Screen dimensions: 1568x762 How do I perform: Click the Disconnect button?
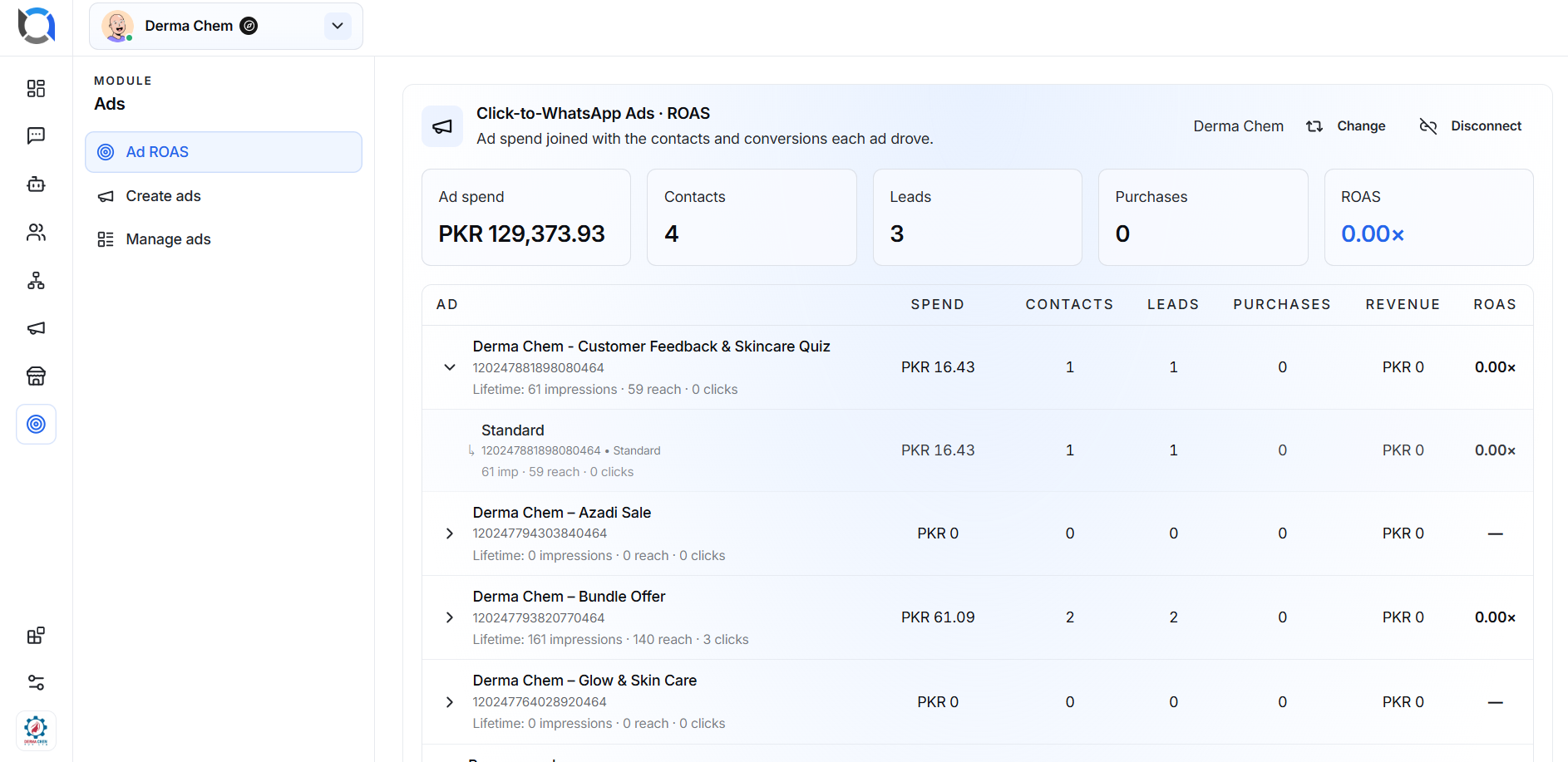point(1471,126)
